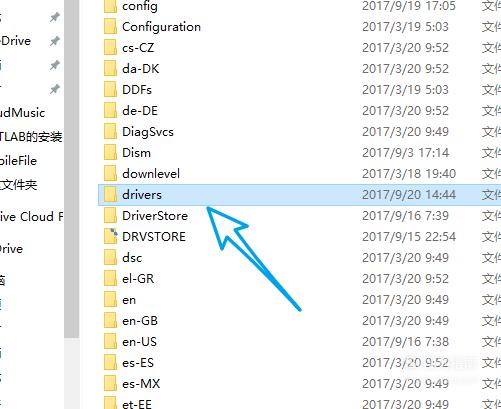Click the Configuration folder icon
Image resolution: width=501 pixels, height=409 pixels.
pos(110,27)
